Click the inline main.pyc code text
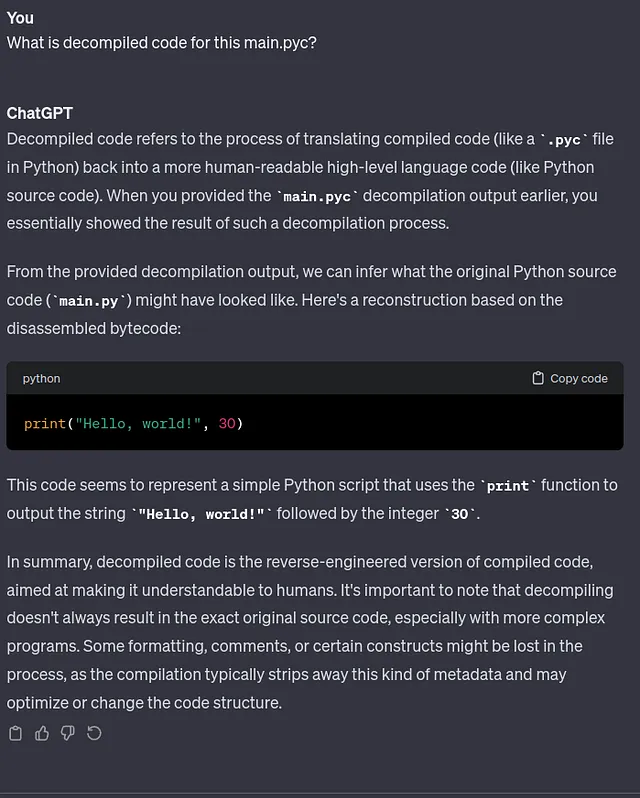 [x=317, y=196]
